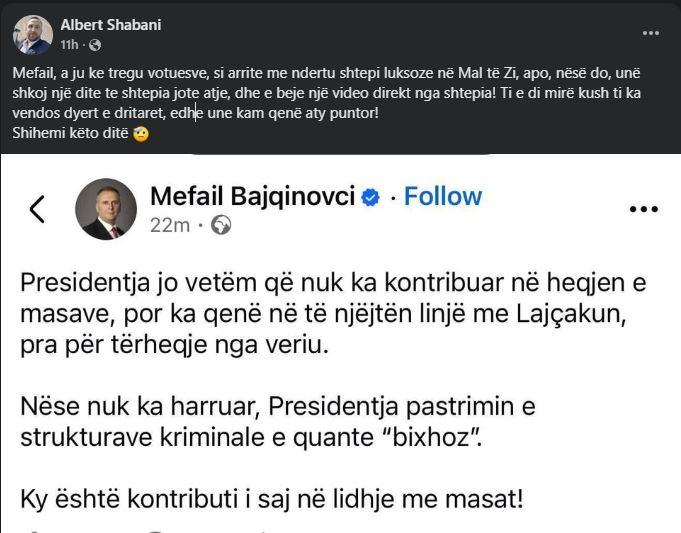
Task: Open Mefail Bajqinovci's profile photo
Action: pyautogui.click(x=106, y=209)
